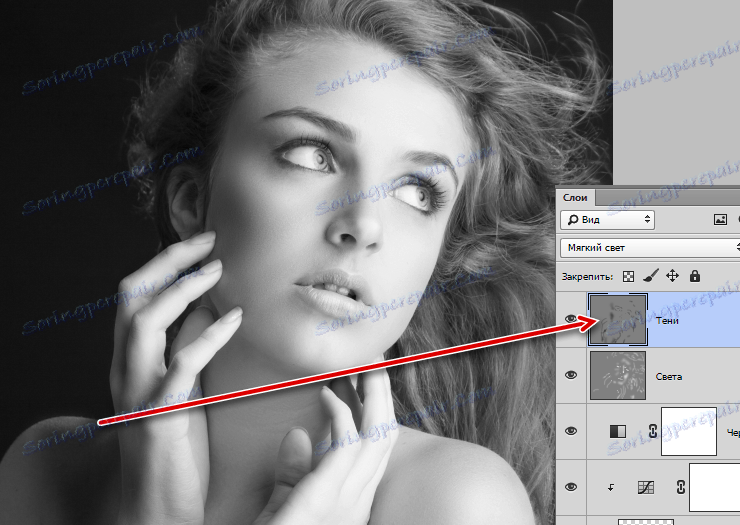Click the Black & White adjustment icon
The image size is (740, 525).
pyautogui.click(x=618, y=431)
